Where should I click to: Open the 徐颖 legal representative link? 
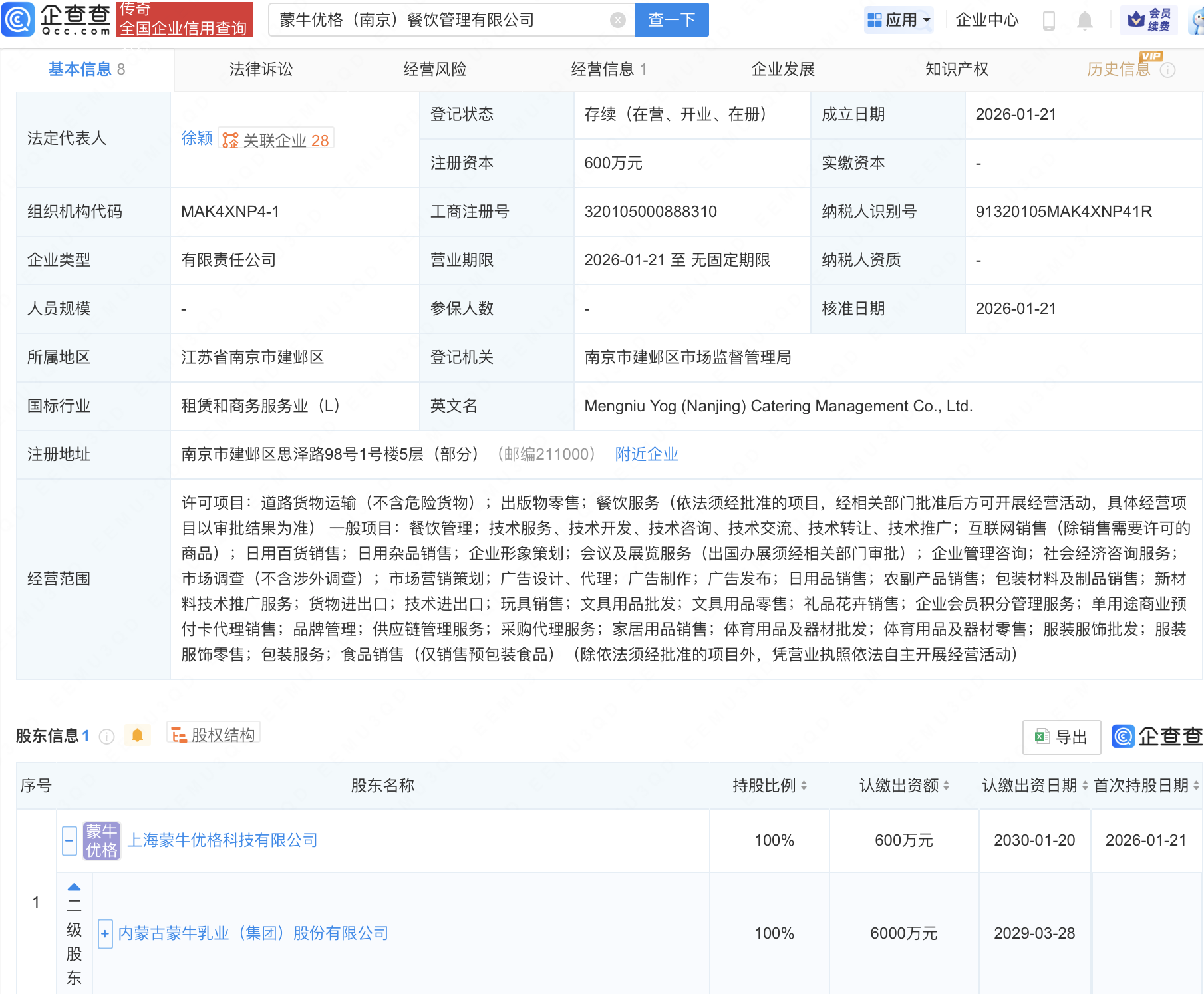(x=196, y=138)
